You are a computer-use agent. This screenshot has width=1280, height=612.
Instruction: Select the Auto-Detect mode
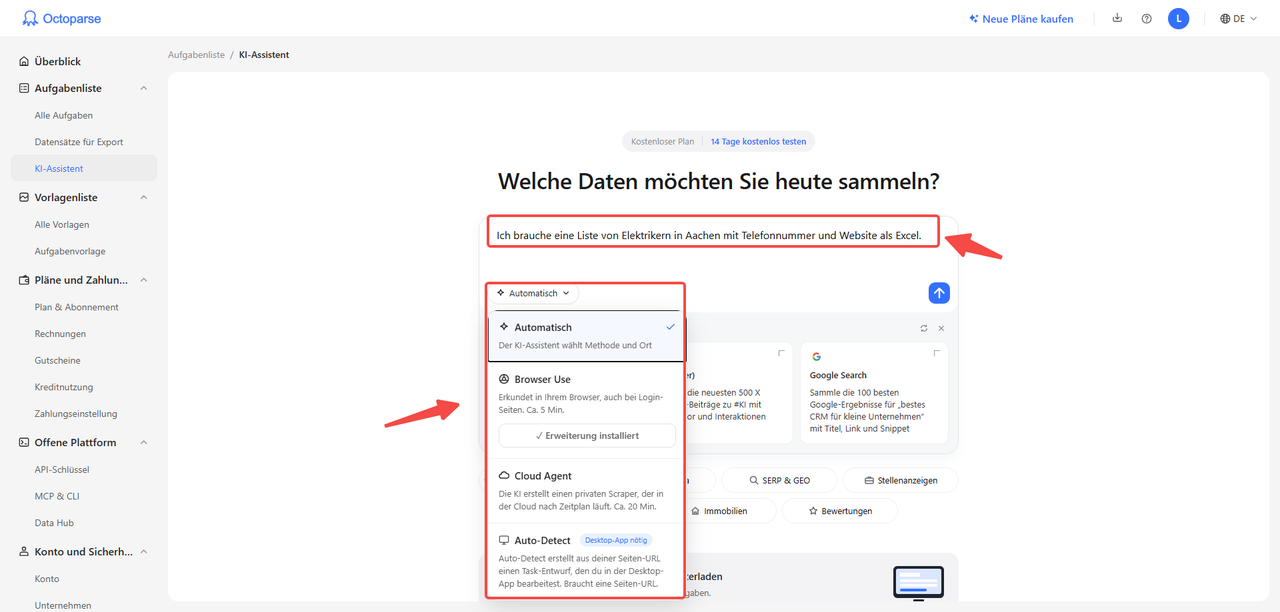pos(586,561)
